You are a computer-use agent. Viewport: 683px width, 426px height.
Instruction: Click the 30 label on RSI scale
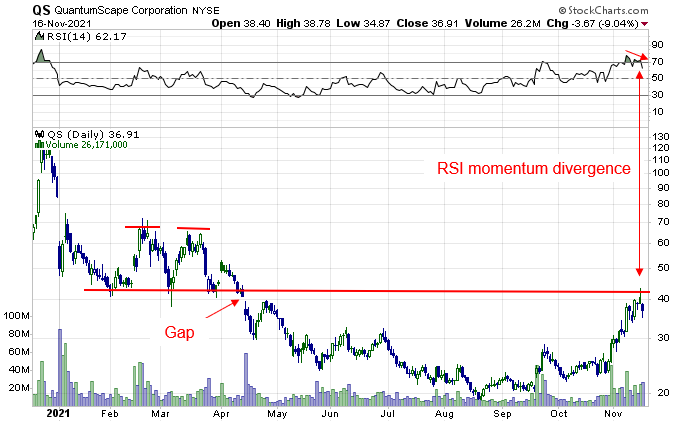pyautogui.click(x=657, y=95)
